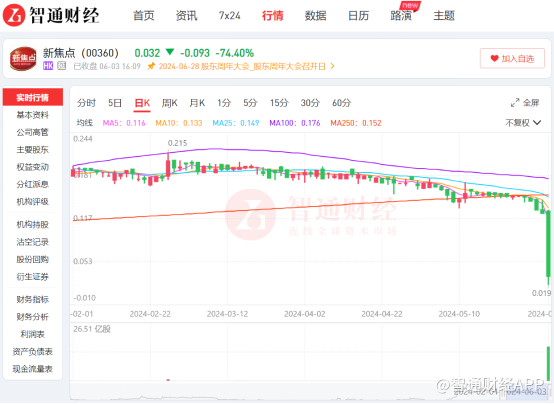Click the MA5: 0.116 indicator label
This screenshot has height=404, width=554.
coord(124,123)
